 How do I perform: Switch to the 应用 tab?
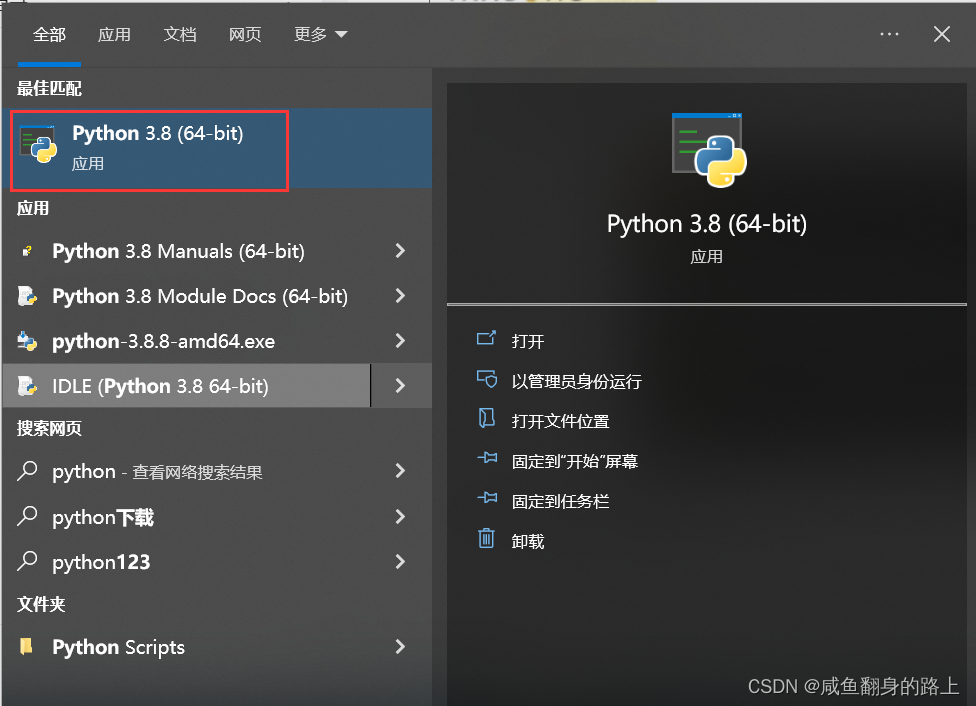coord(115,33)
